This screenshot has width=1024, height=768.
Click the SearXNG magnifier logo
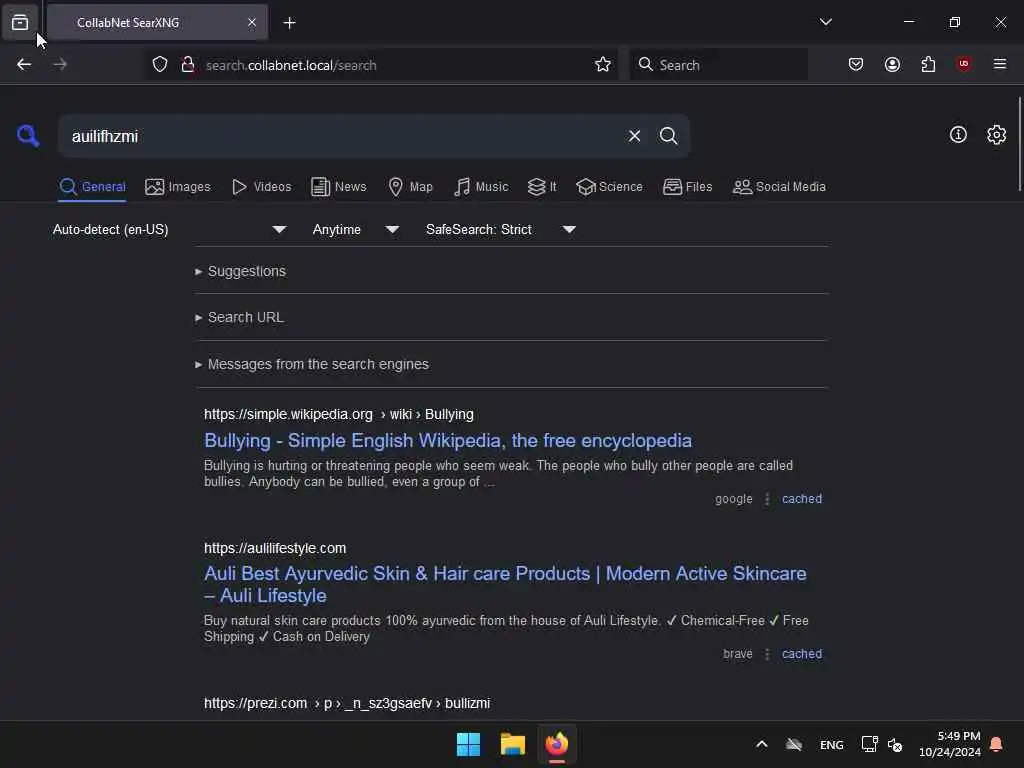[27, 136]
